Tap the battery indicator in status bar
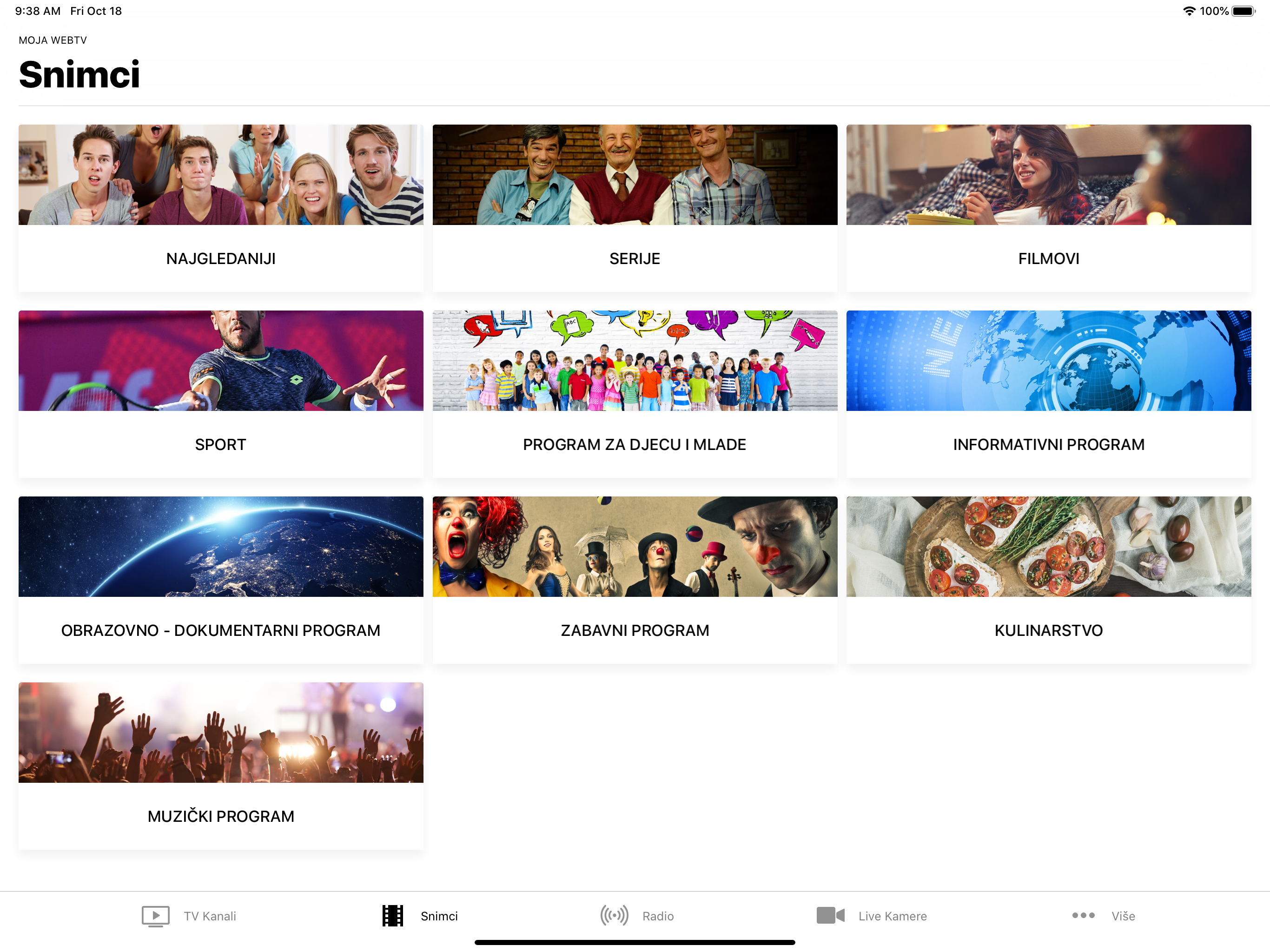 coord(1243,12)
